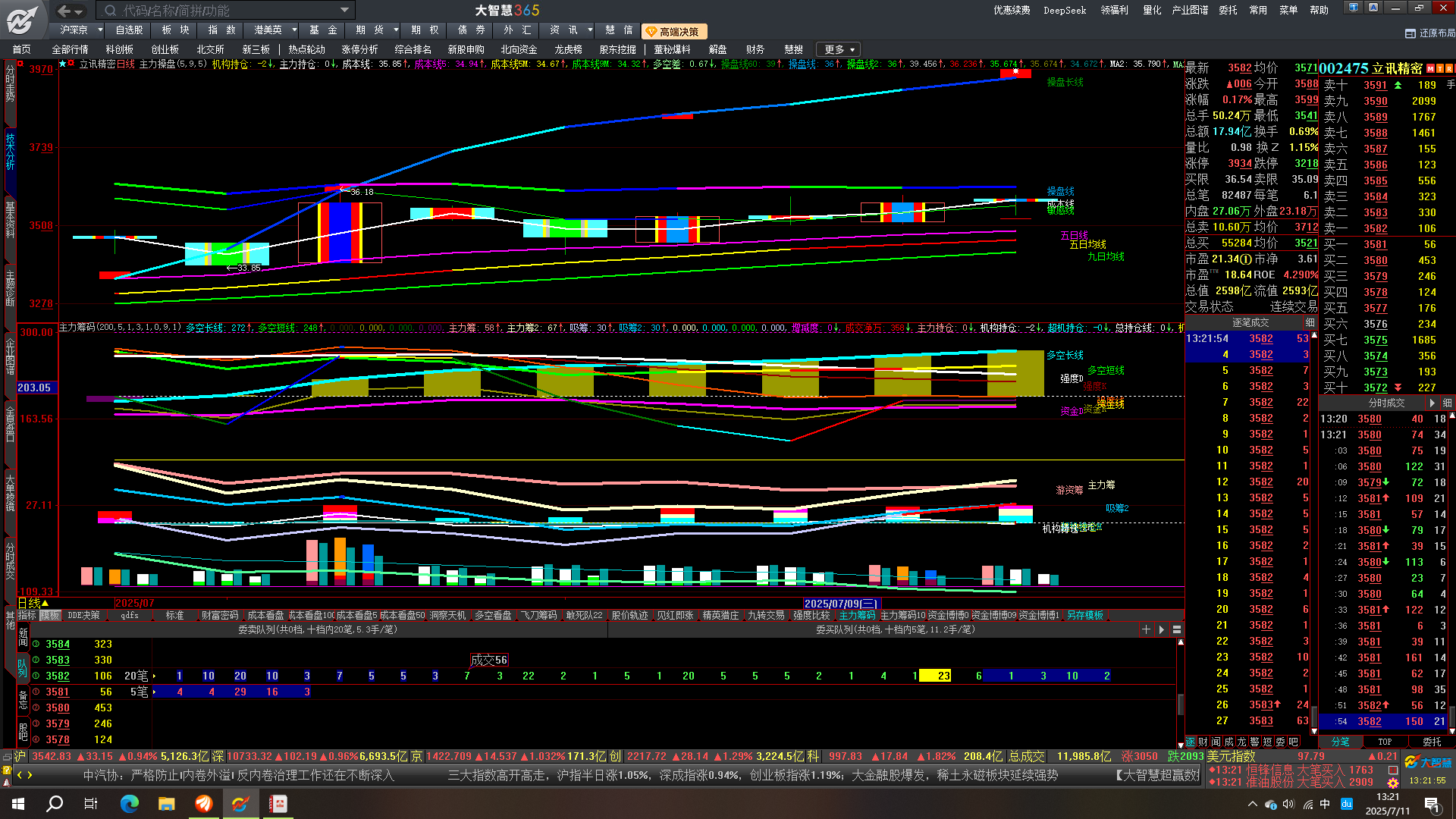Open the 量化 menu
Screen dimensions: 1456x819
click(x=1152, y=11)
